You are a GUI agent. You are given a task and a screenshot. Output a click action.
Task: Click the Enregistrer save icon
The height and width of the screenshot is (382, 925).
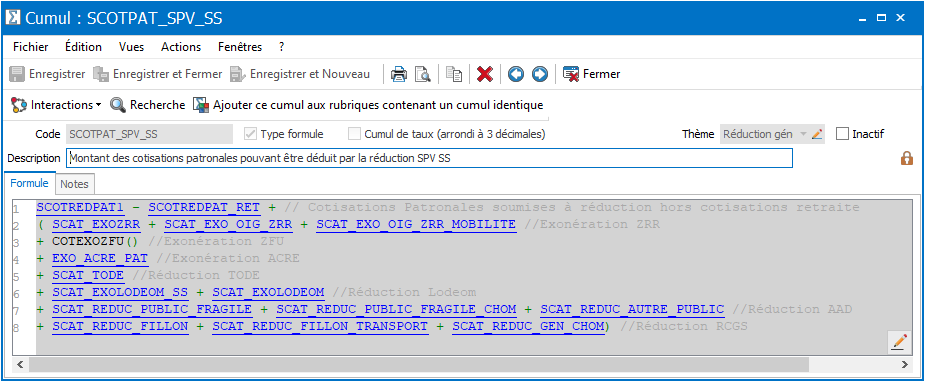click(x=18, y=74)
